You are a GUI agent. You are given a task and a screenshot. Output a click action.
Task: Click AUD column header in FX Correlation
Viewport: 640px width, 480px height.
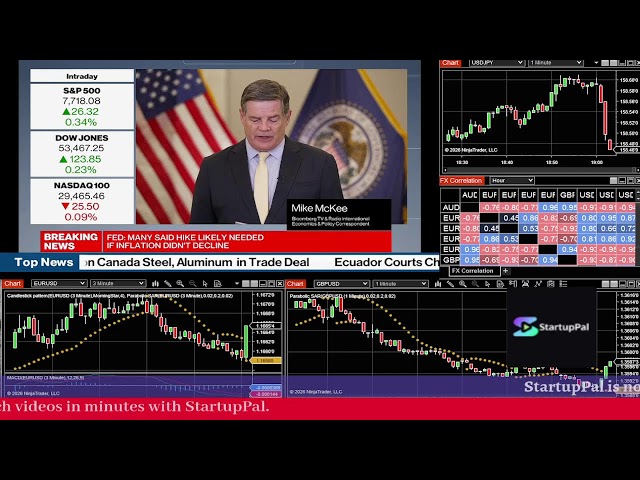tap(469, 195)
